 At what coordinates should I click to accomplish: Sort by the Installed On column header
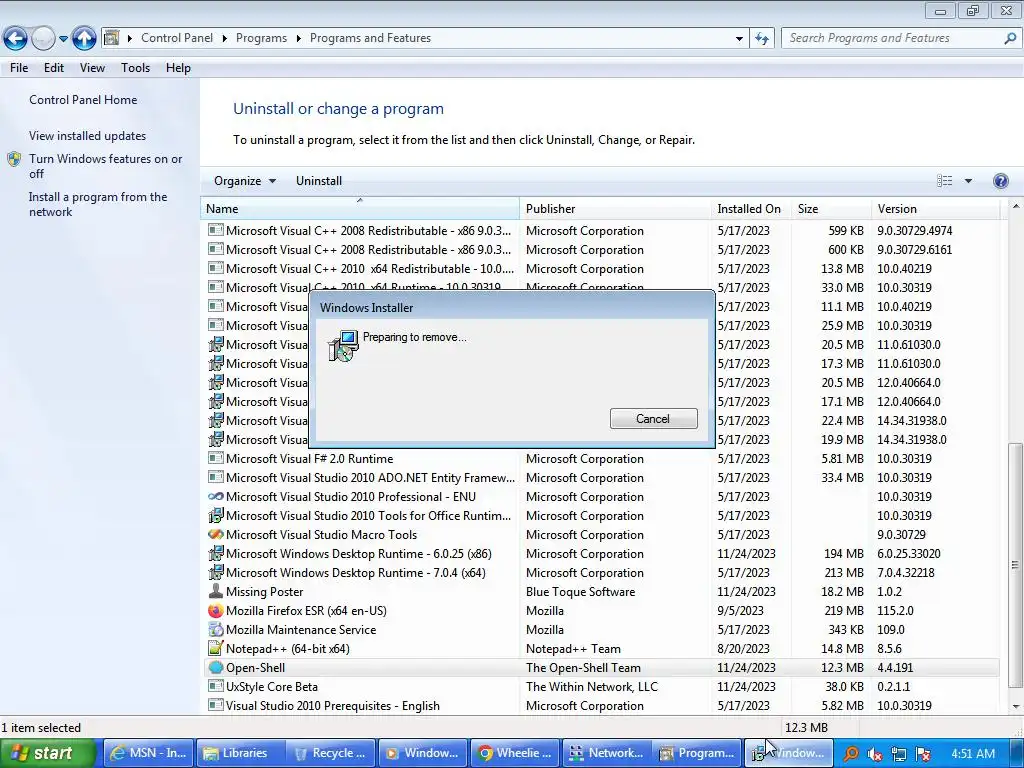coord(750,209)
